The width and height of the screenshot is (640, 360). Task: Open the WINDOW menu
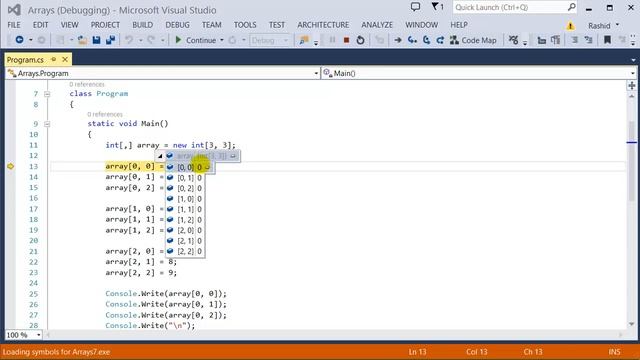421,25
